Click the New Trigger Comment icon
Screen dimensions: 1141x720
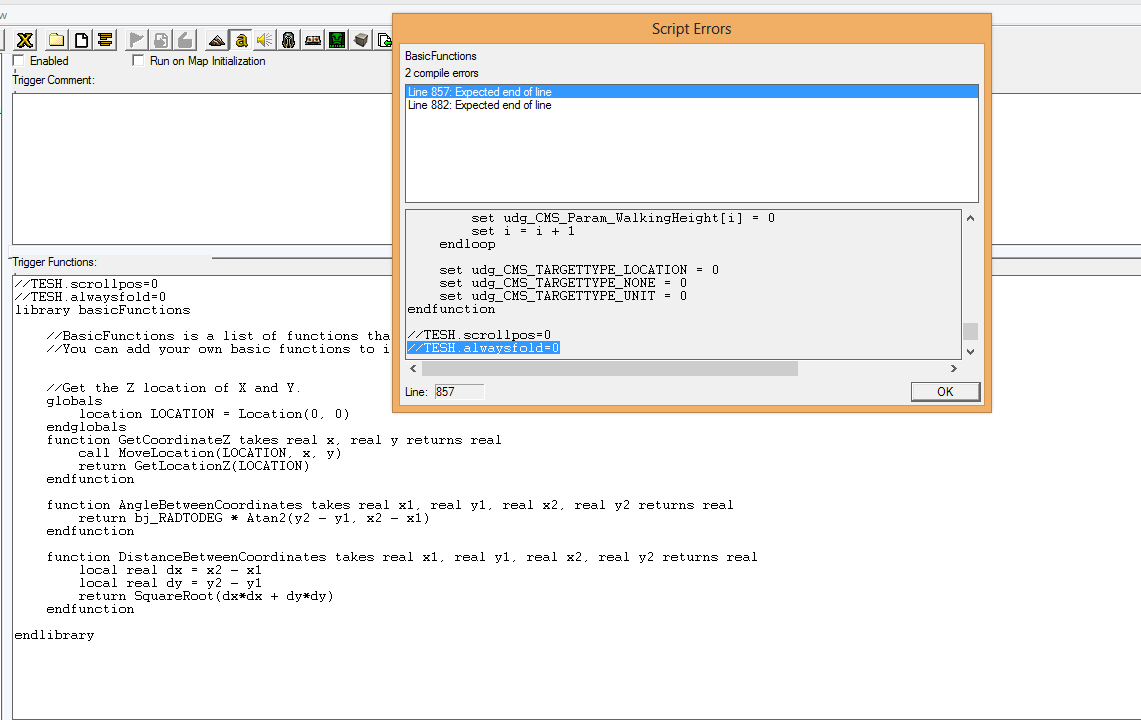106,40
